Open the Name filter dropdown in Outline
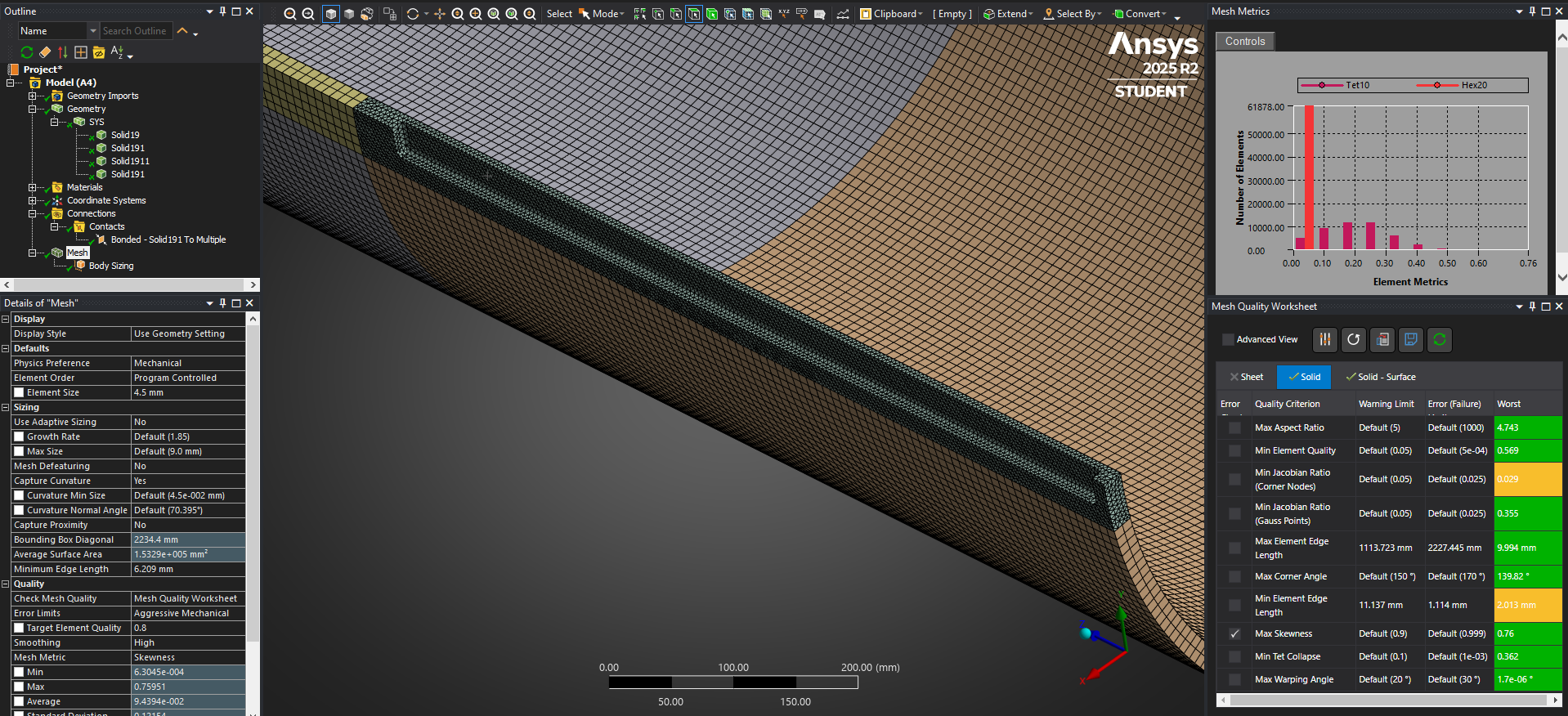The width and height of the screenshot is (1568, 716). pyautogui.click(x=92, y=31)
